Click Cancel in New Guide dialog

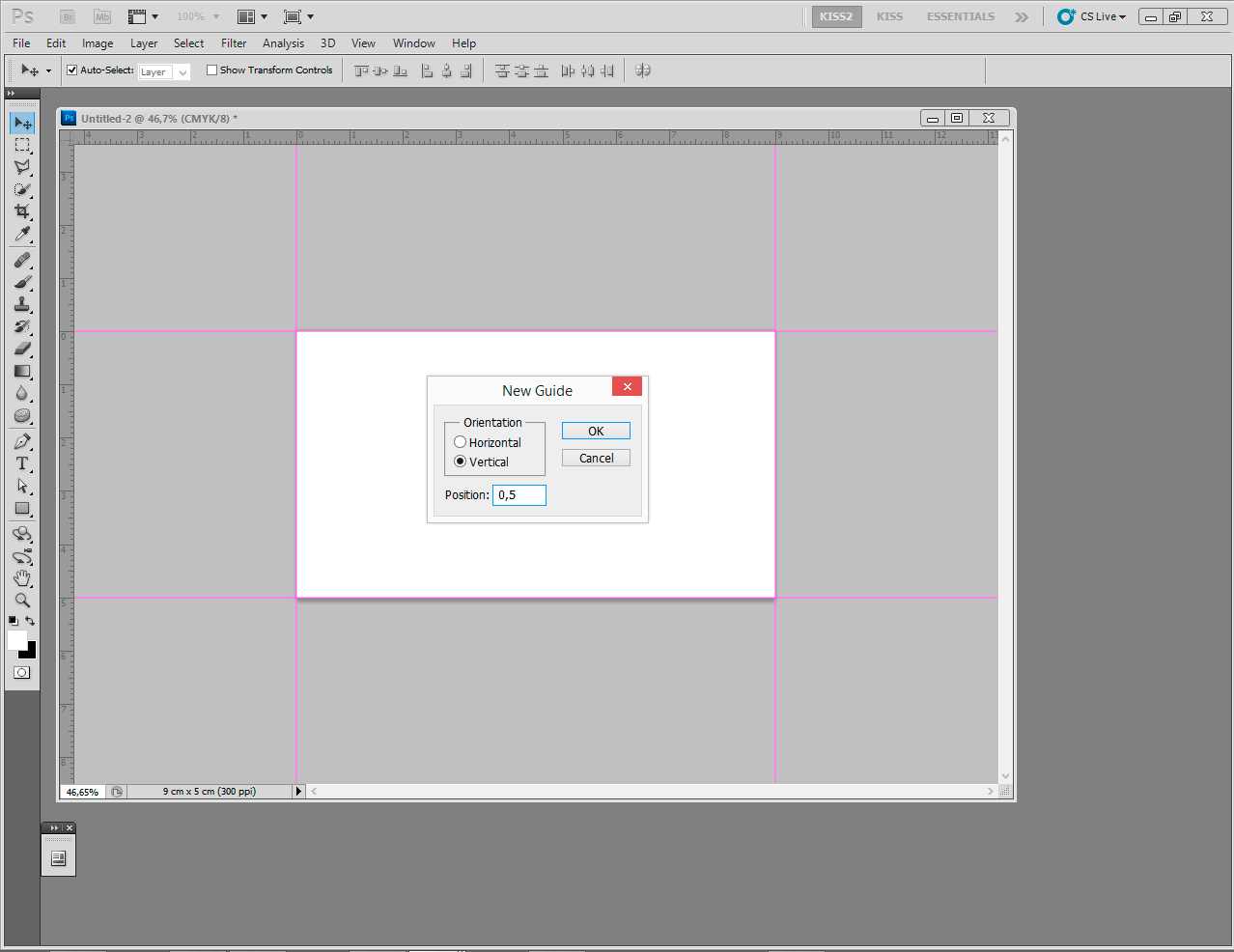point(596,458)
